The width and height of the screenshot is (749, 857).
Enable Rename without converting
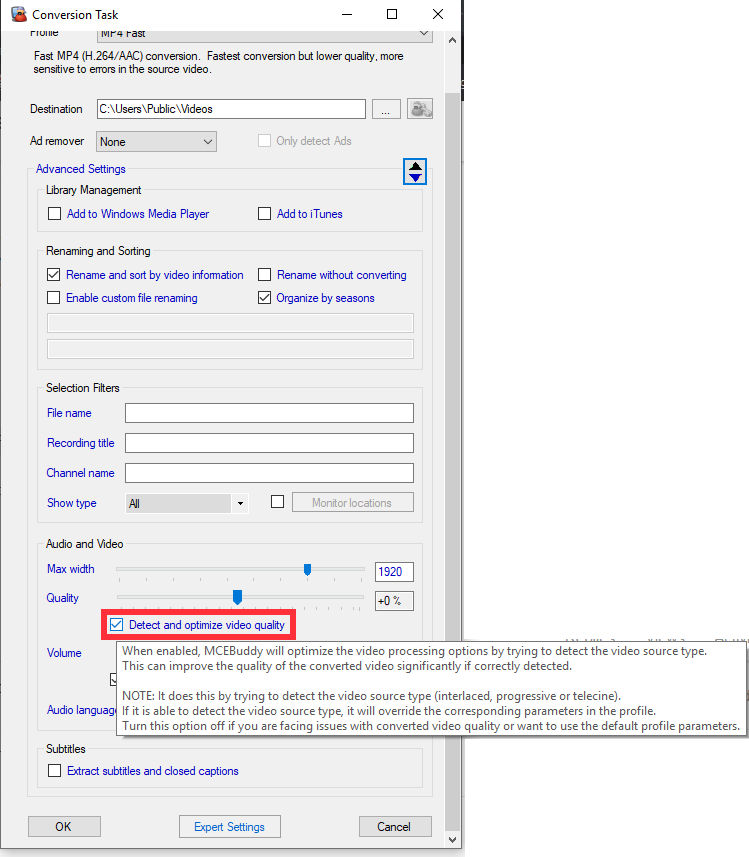[265, 275]
